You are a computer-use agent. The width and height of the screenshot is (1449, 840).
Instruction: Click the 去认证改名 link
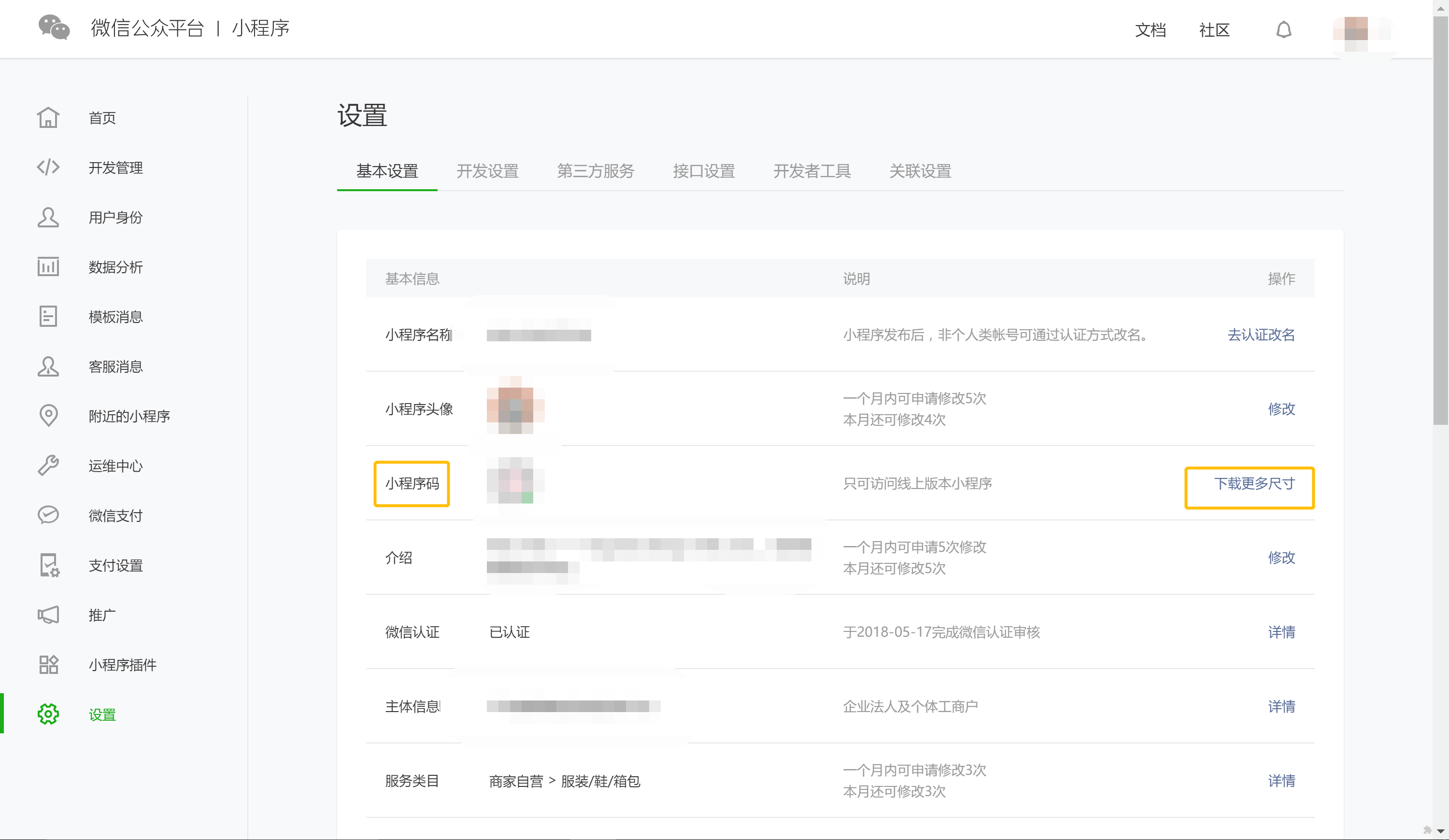[1261, 335]
